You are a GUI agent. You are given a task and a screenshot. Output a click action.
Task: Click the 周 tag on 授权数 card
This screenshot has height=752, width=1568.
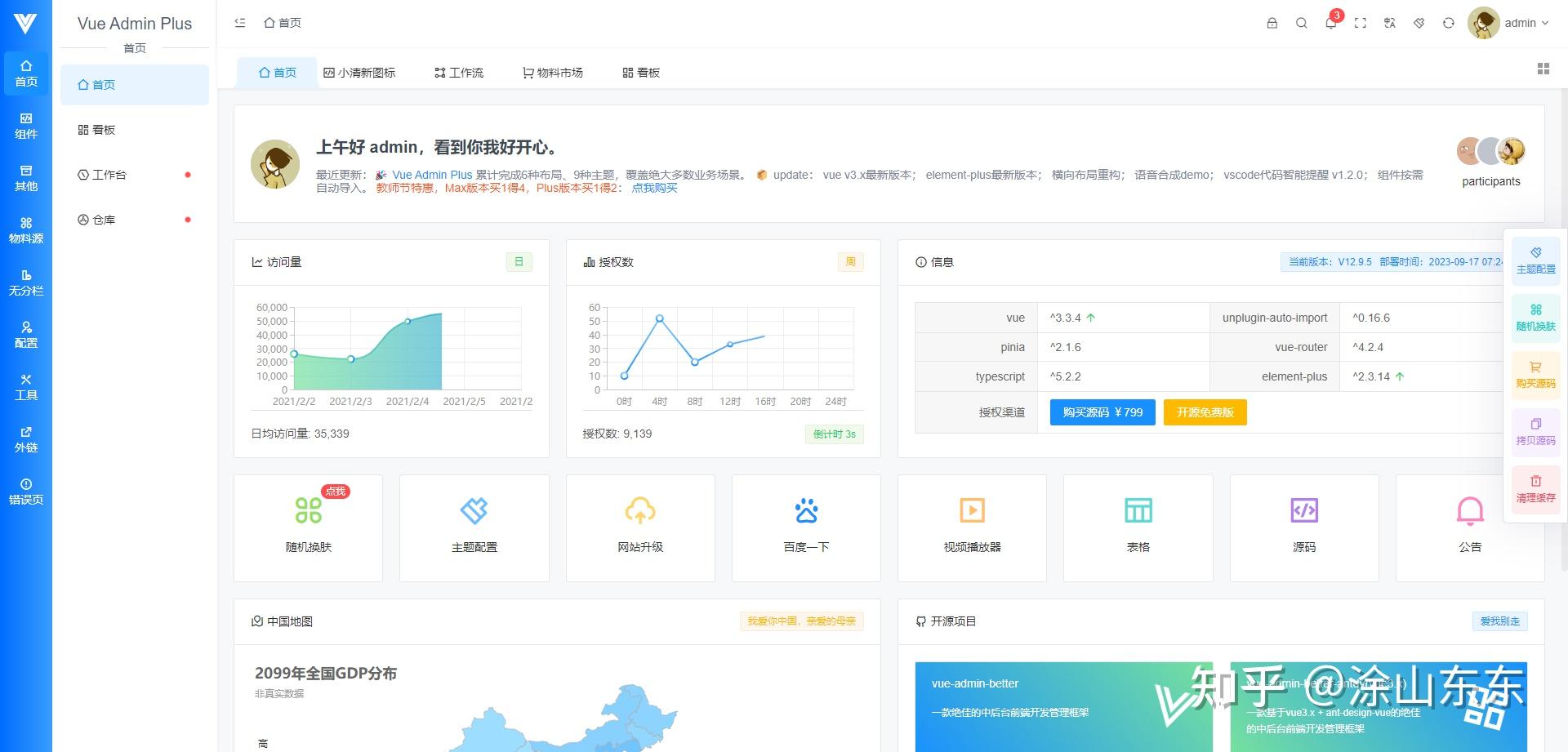click(851, 262)
